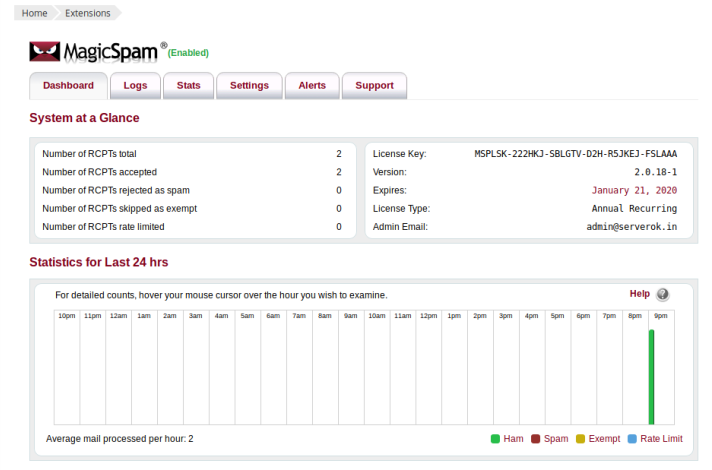Viewport: 712px width, 470px height.
Task: Click the 8pm hour column label
Action: point(635,316)
